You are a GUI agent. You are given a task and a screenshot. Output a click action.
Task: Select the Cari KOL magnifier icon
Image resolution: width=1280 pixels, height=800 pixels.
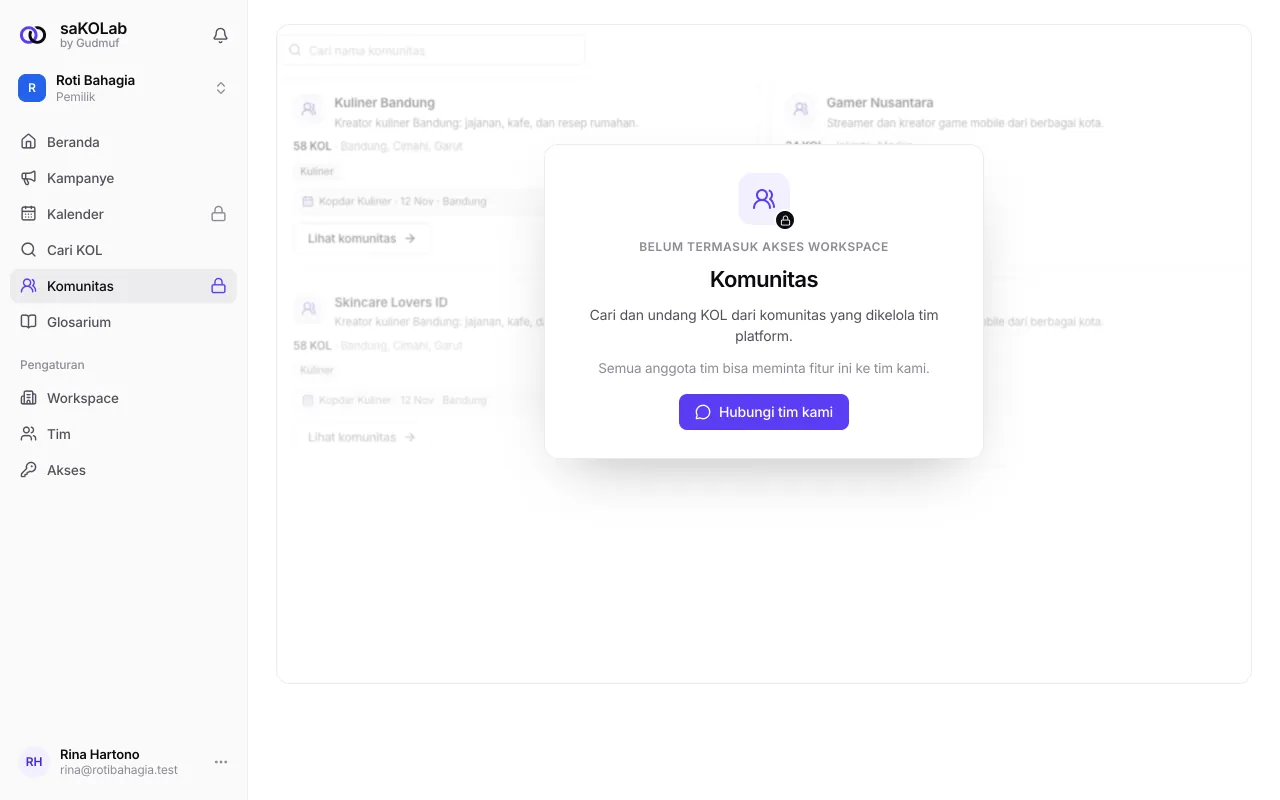(29, 250)
